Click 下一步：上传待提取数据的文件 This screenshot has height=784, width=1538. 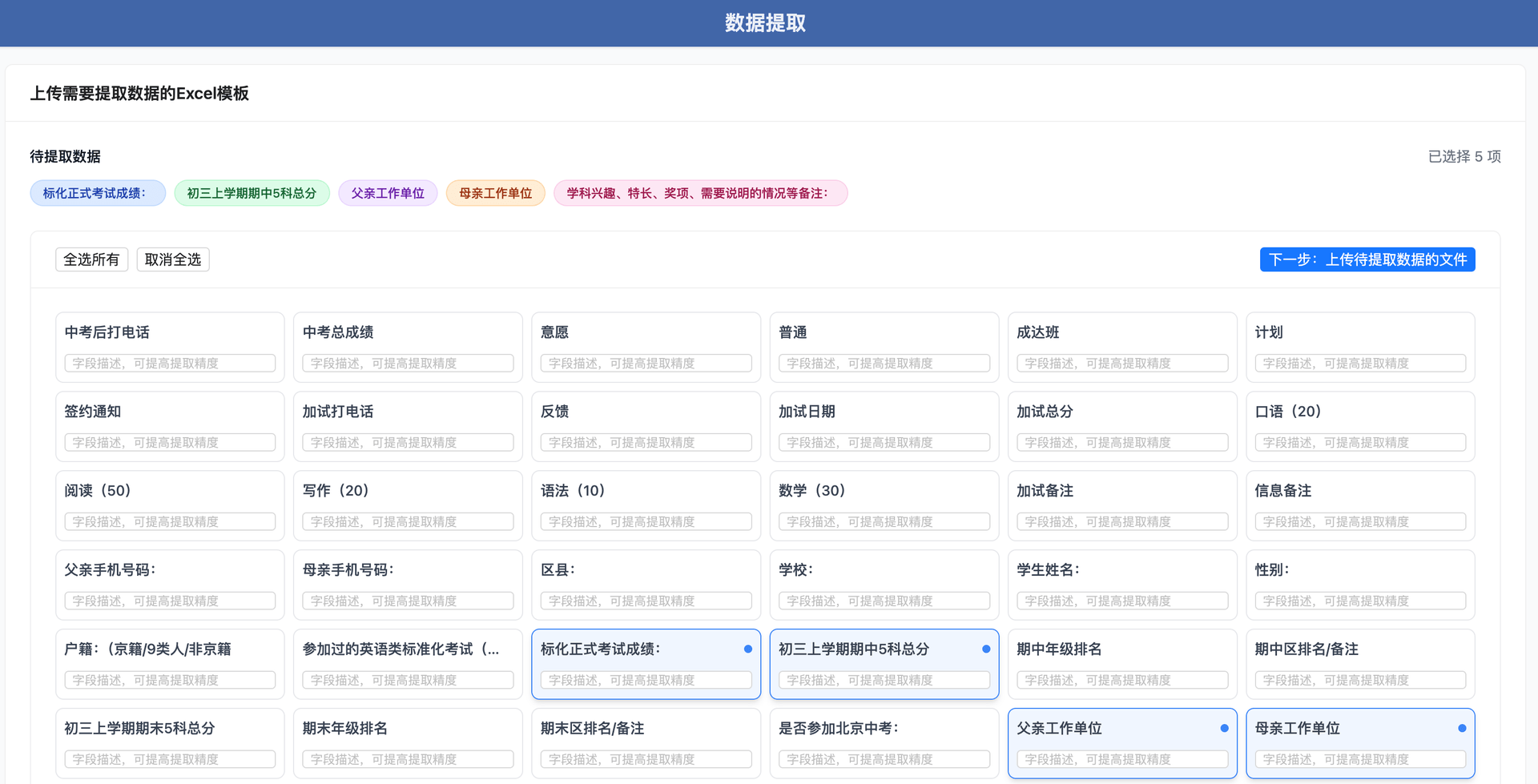pos(1367,259)
